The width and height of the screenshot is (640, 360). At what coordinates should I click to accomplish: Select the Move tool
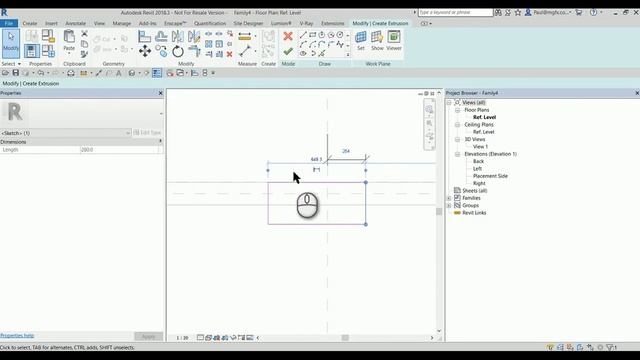(144, 51)
